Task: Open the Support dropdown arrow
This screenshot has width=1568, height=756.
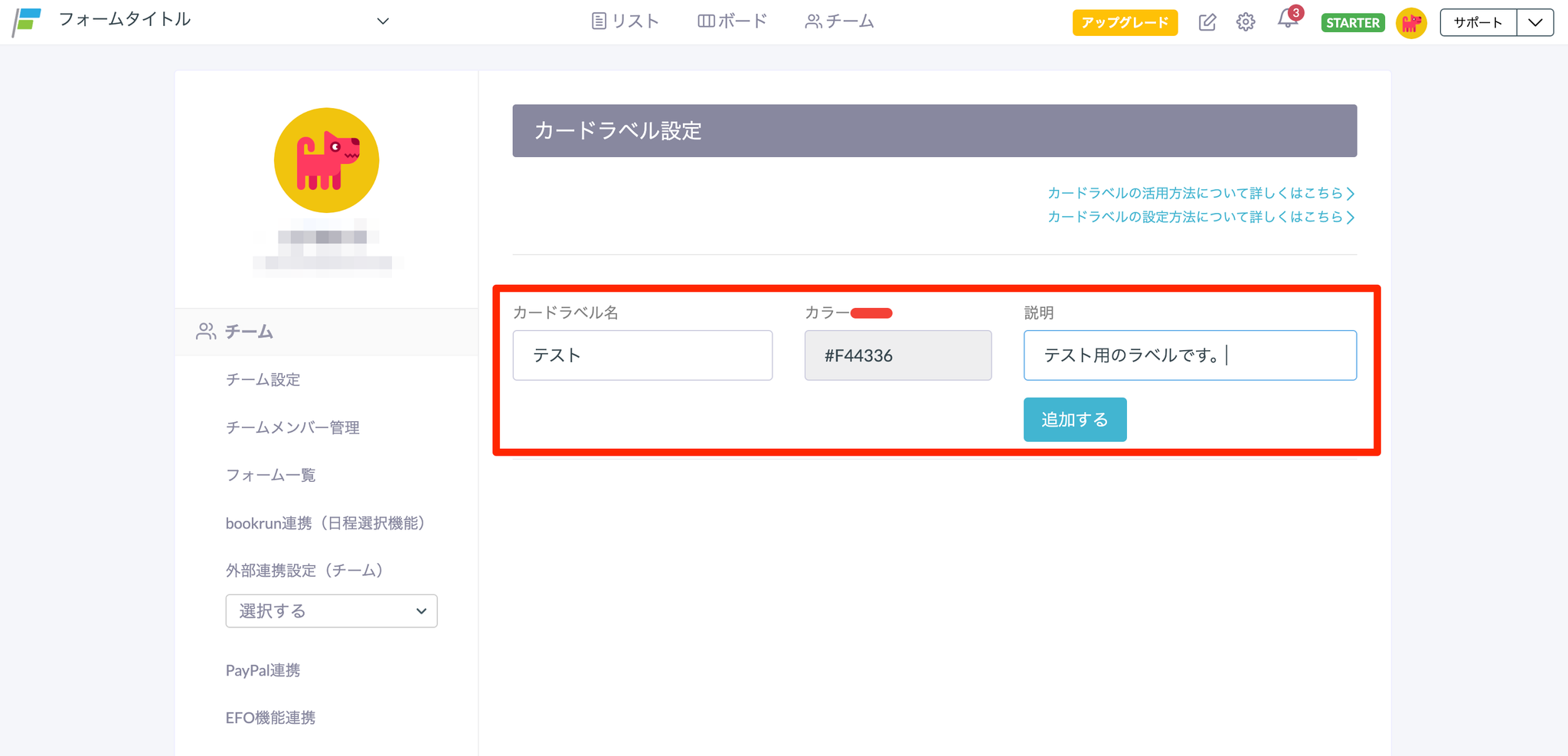Action: 1535,22
